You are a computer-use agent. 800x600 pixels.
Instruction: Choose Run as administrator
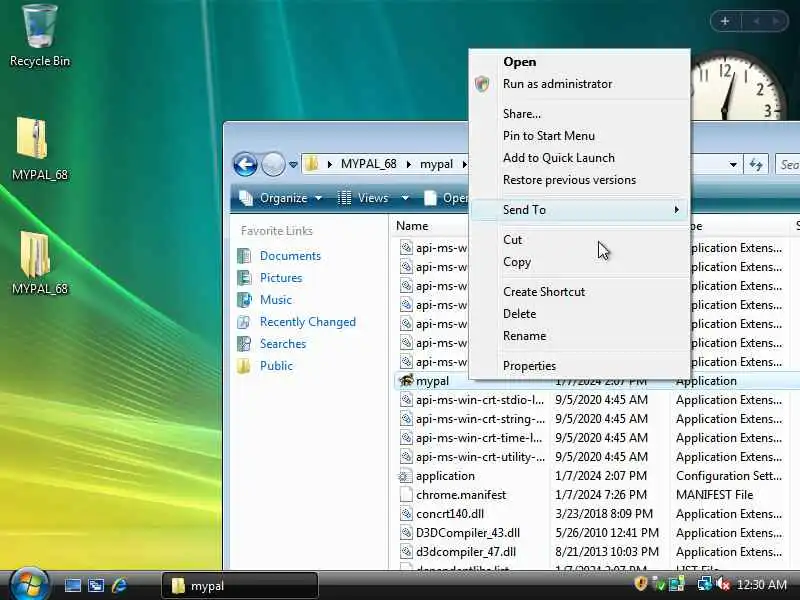tap(580, 84)
